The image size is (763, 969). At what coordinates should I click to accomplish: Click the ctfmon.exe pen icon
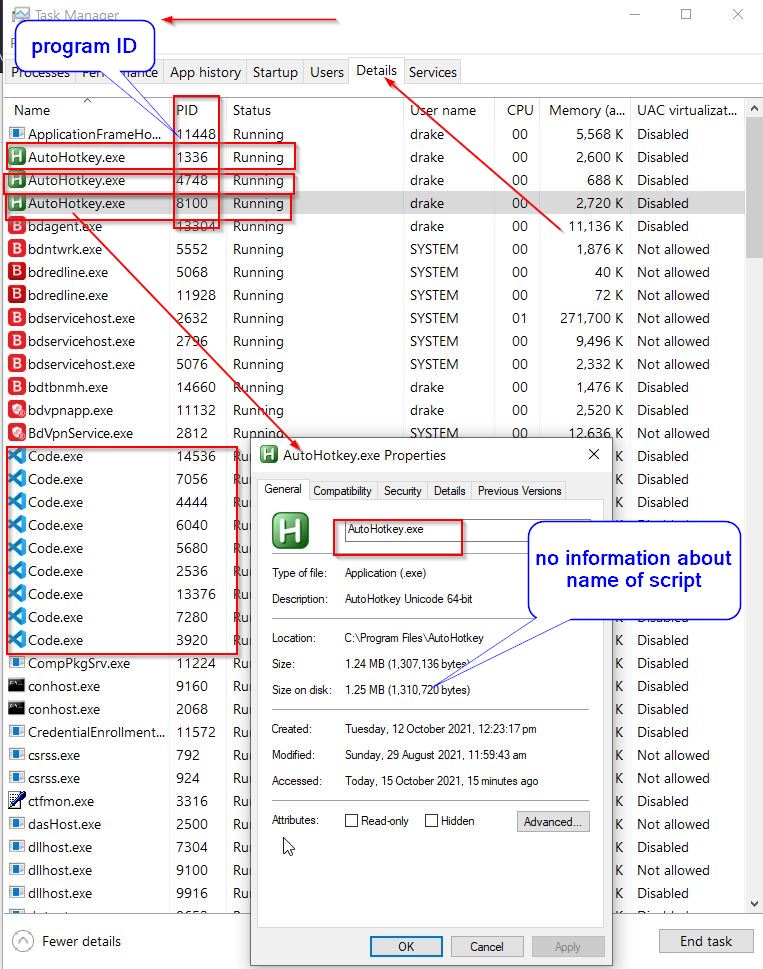(x=16, y=801)
